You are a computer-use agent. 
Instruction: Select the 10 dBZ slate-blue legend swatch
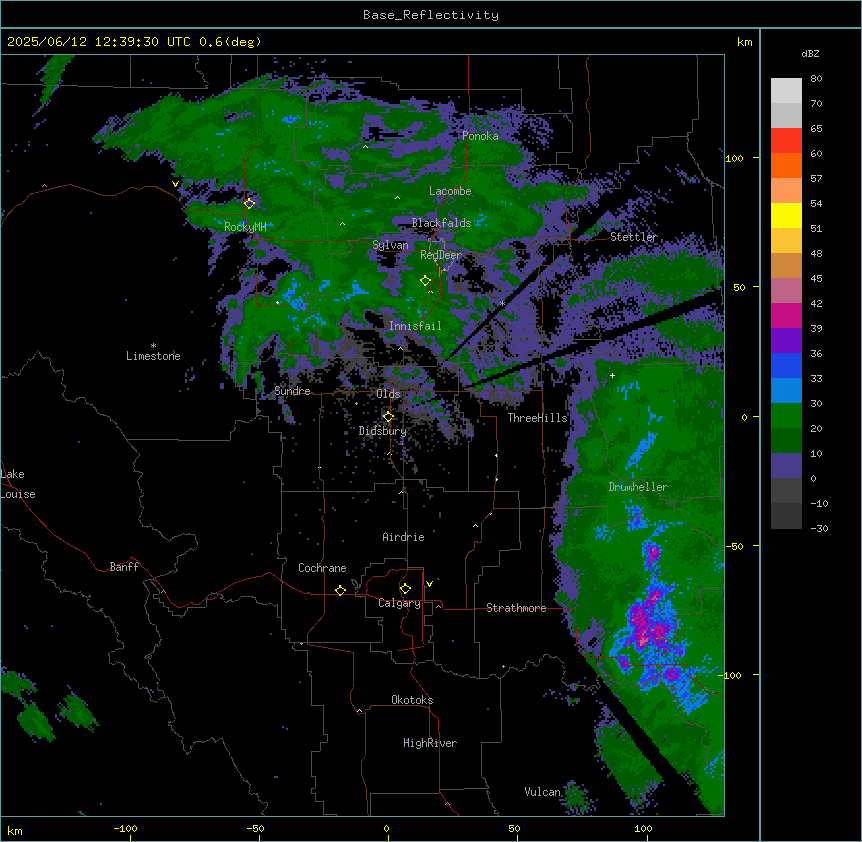[x=786, y=466]
